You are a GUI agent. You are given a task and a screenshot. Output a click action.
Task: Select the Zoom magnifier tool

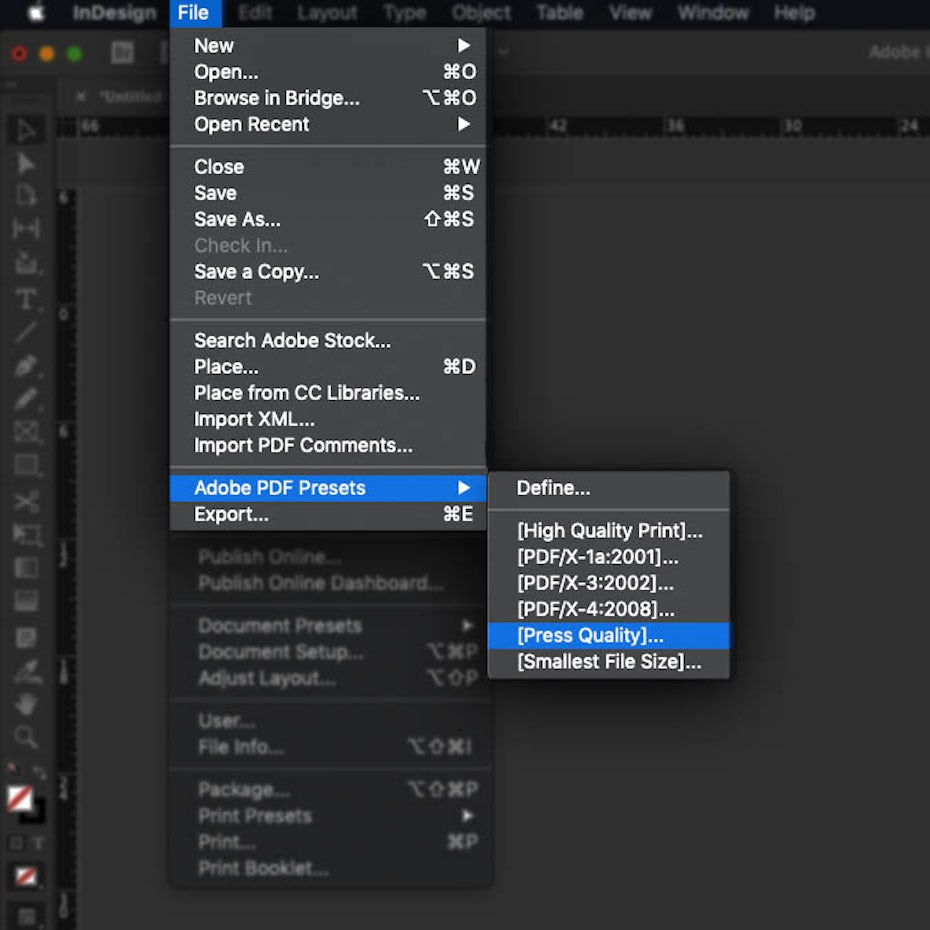click(x=26, y=738)
